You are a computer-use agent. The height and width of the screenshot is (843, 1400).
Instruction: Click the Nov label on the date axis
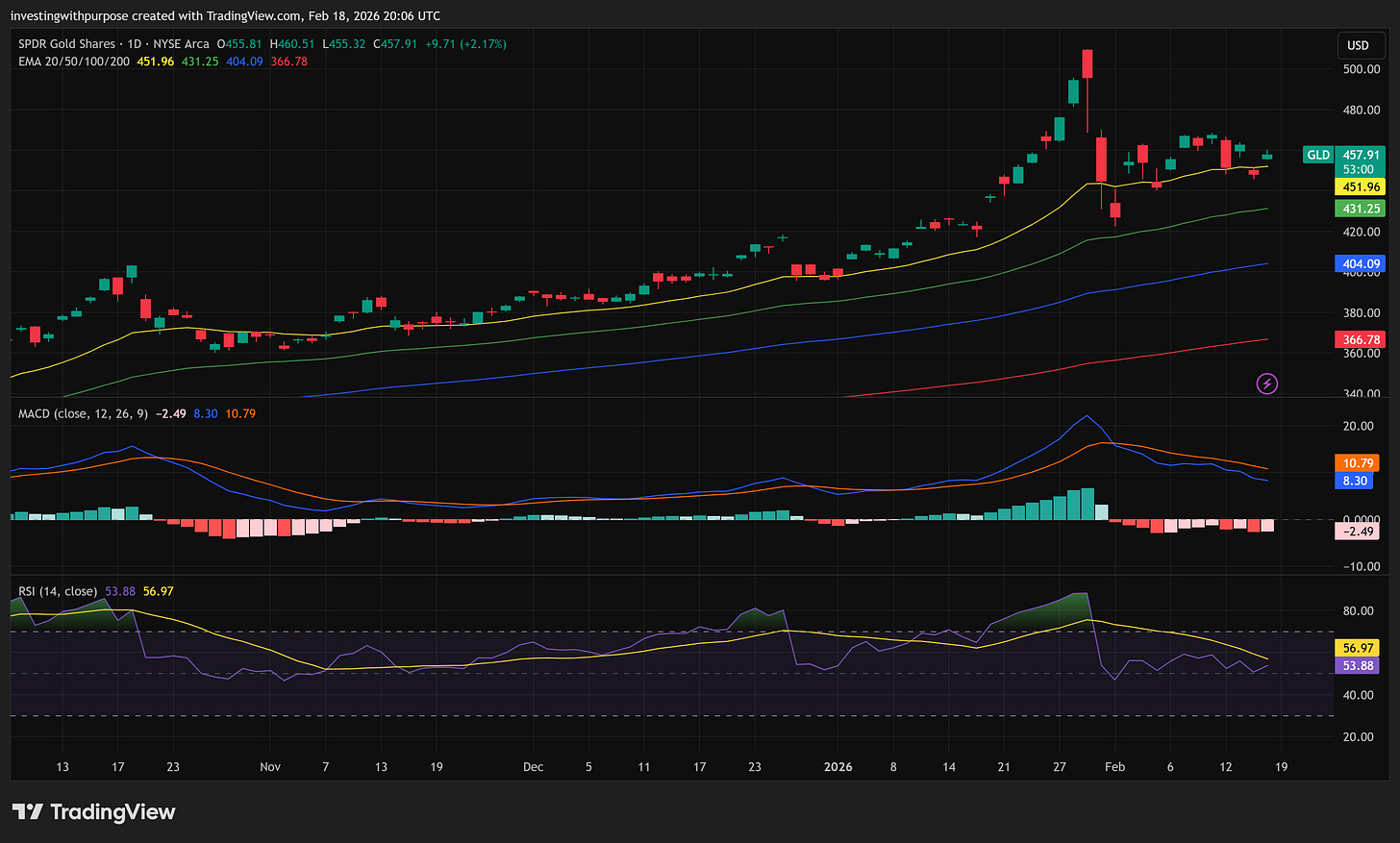click(x=270, y=767)
